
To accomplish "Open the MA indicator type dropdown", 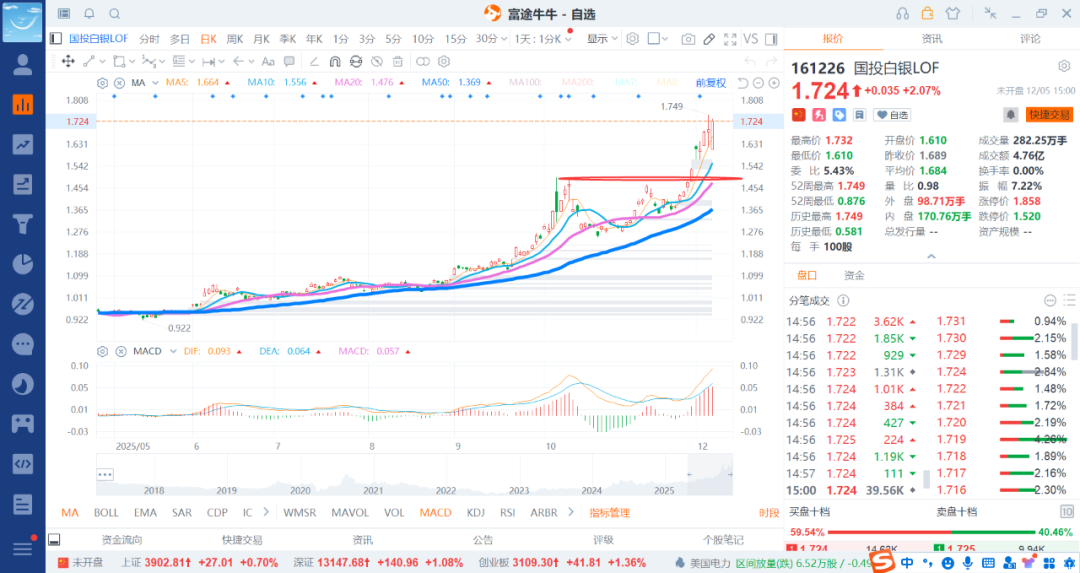I will pyautogui.click(x=155, y=83).
